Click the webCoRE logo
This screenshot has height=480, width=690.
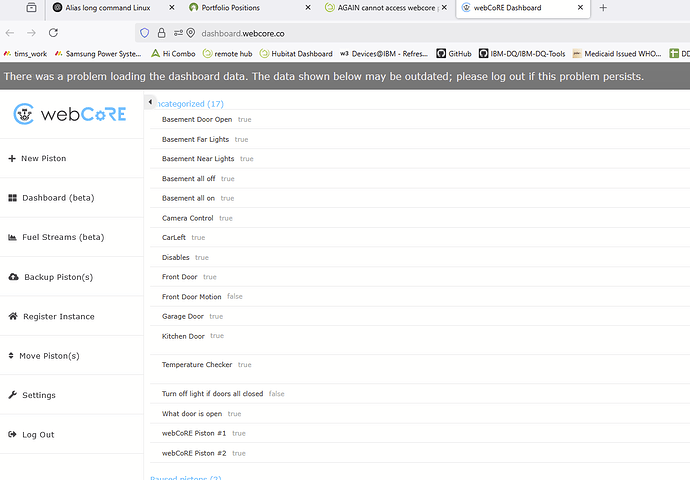(x=70, y=114)
